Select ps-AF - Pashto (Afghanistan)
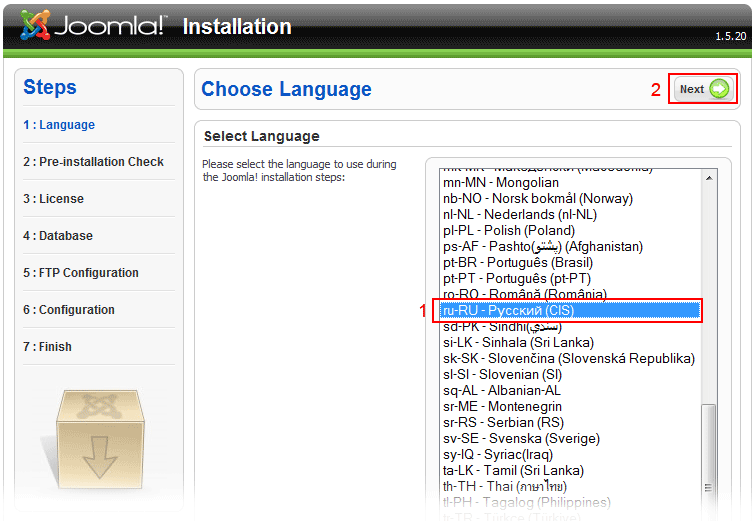Image resolution: width=756 pixels, height=521 pixels. point(571,246)
